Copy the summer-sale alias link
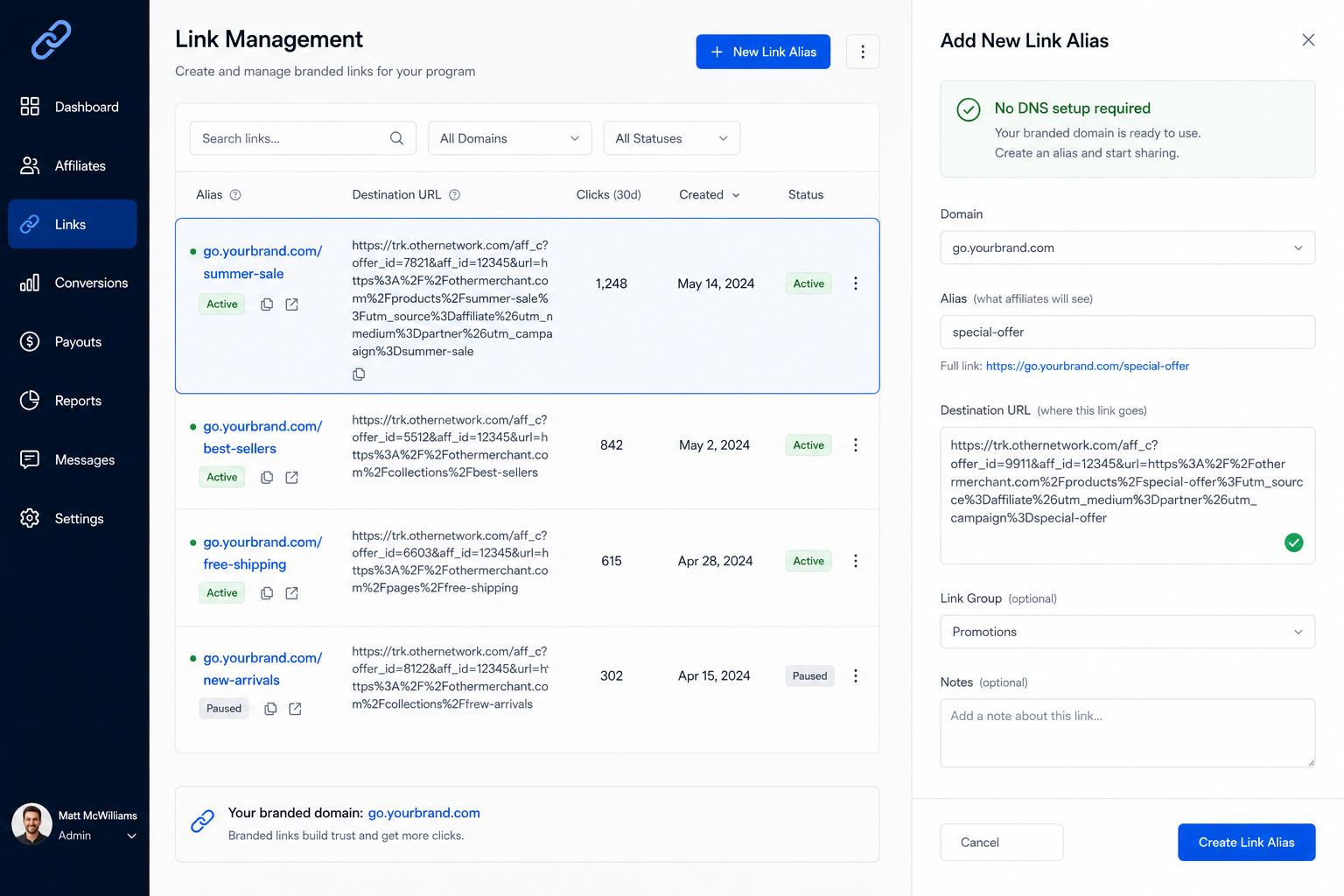 (x=267, y=304)
